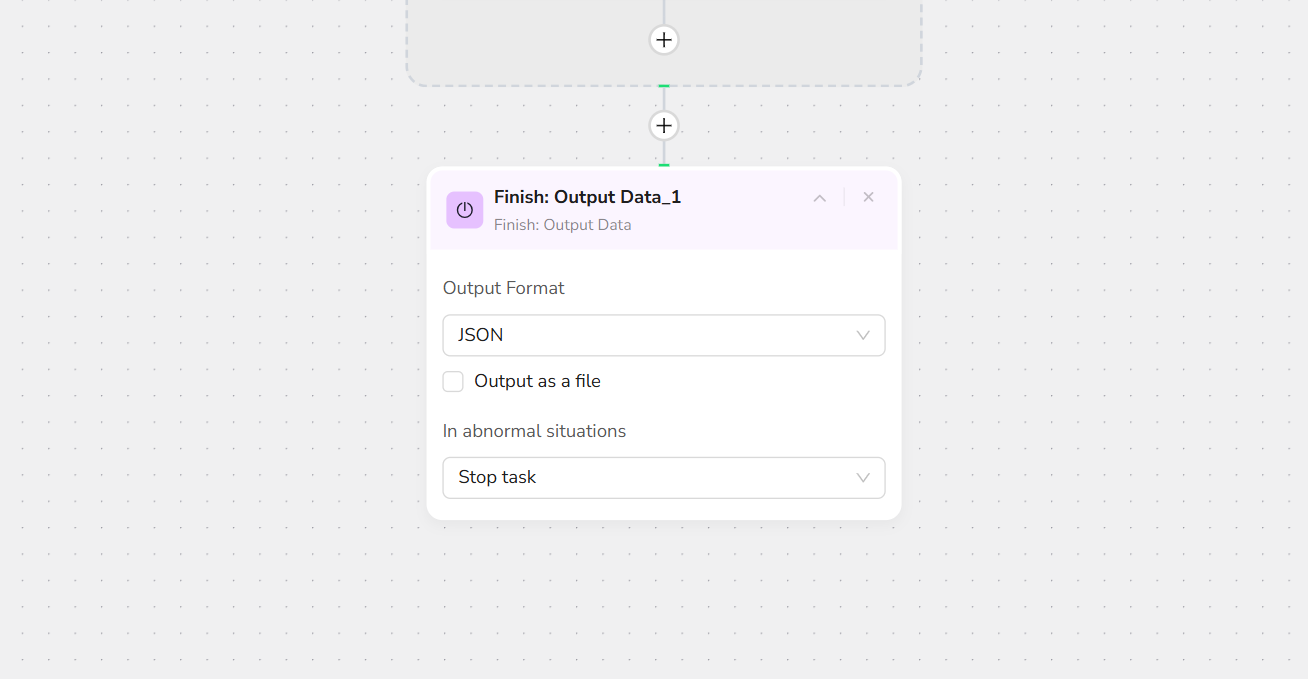Click the green connector port atop Finish node
The height and width of the screenshot is (679, 1308).
pos(664,165)
